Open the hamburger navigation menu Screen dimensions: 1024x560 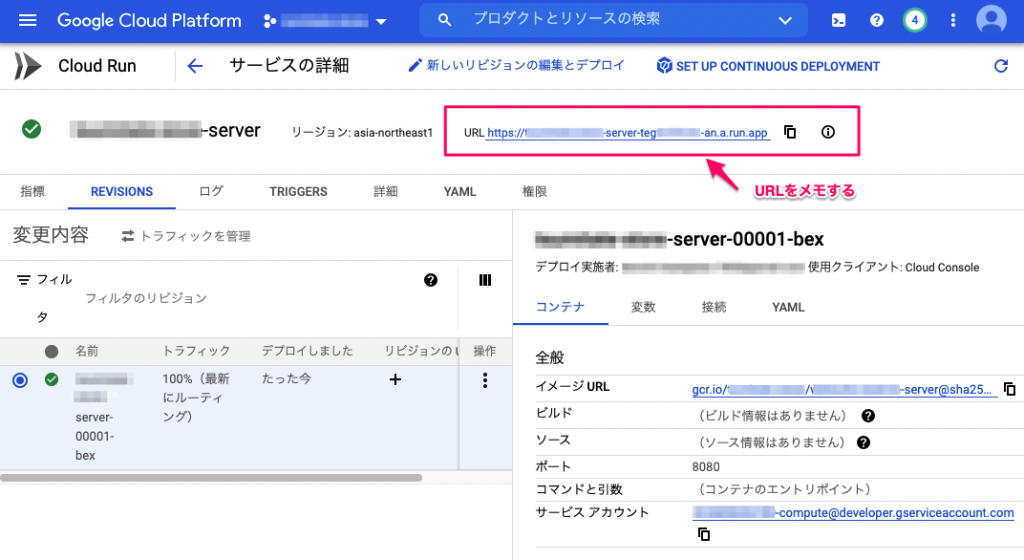27,20
